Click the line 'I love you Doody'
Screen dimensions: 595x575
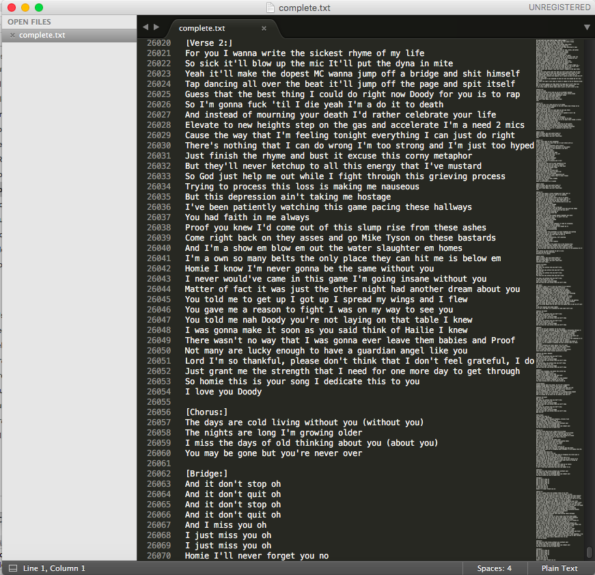(223, 392)
